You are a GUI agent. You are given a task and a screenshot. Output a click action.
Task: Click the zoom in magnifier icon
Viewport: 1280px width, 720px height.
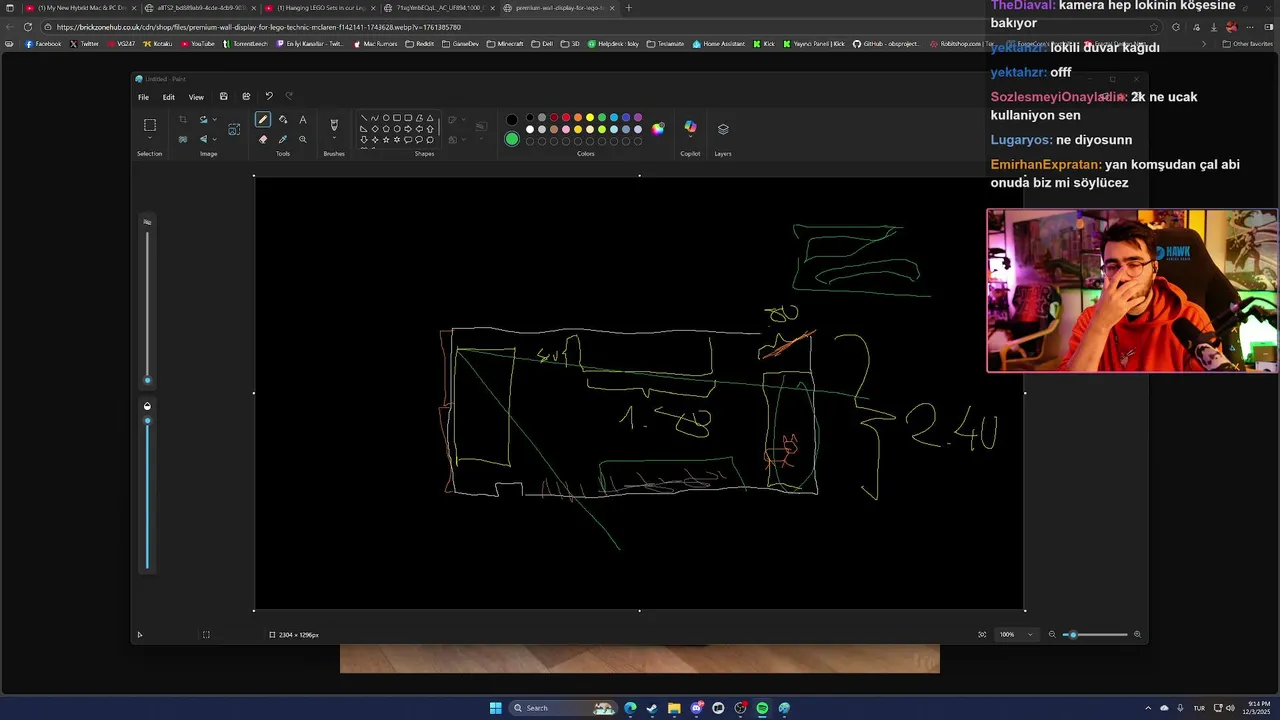(x=1137, y=634)
